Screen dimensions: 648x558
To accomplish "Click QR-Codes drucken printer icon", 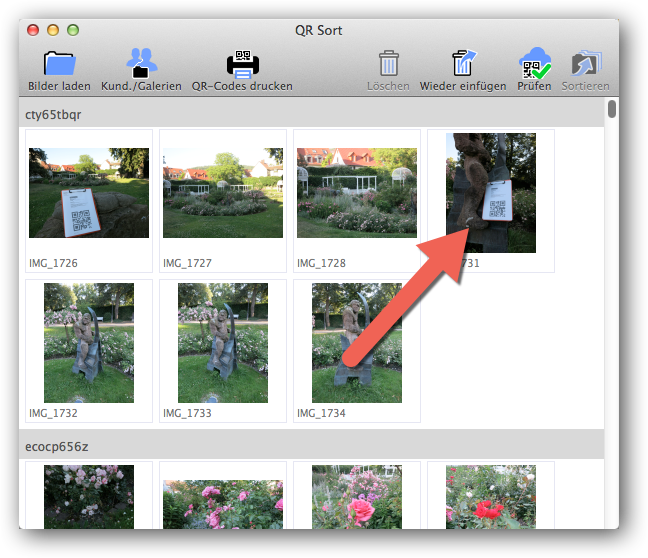I will 243,64.
